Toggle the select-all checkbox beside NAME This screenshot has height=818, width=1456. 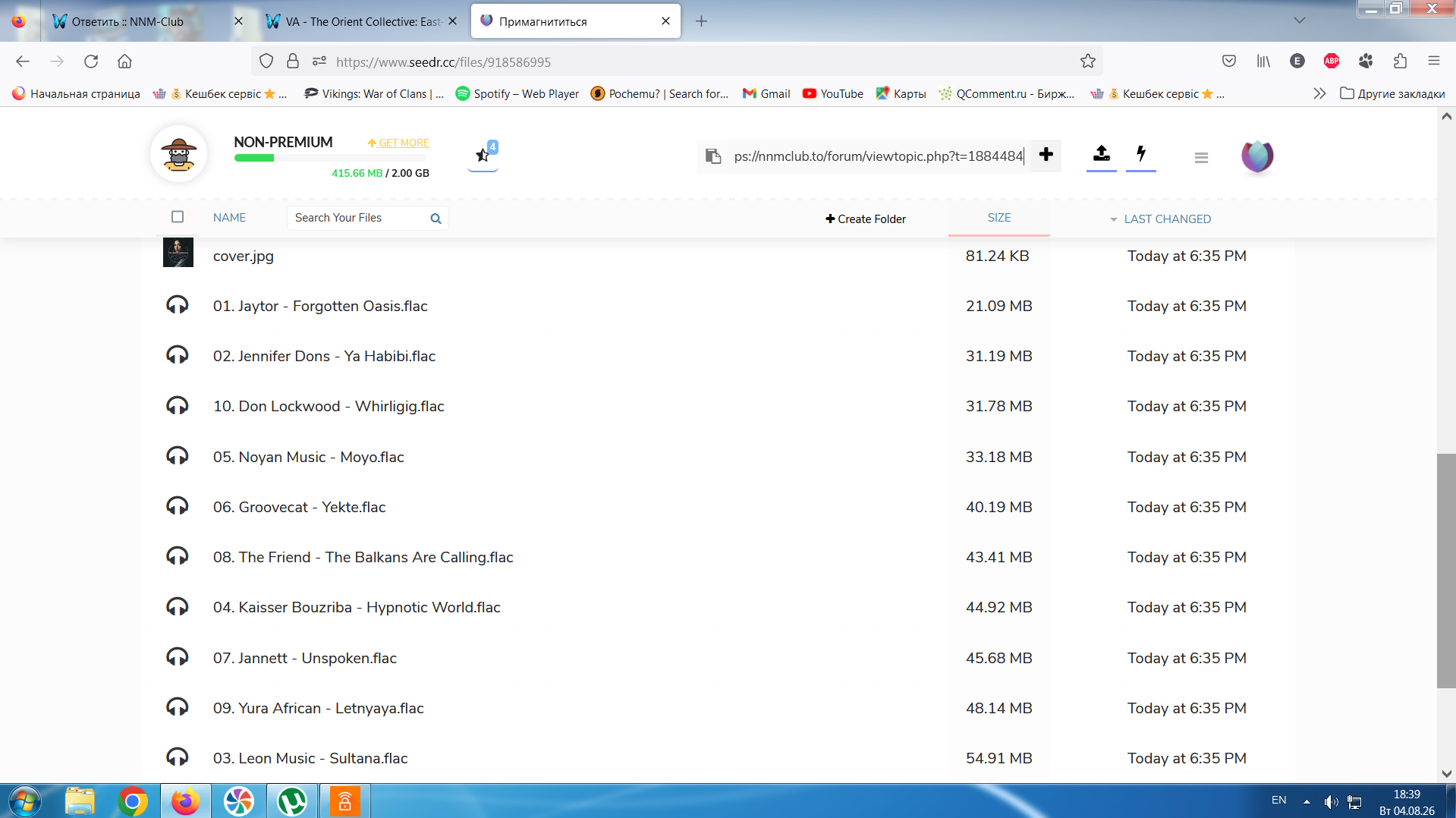click(178, 217)
